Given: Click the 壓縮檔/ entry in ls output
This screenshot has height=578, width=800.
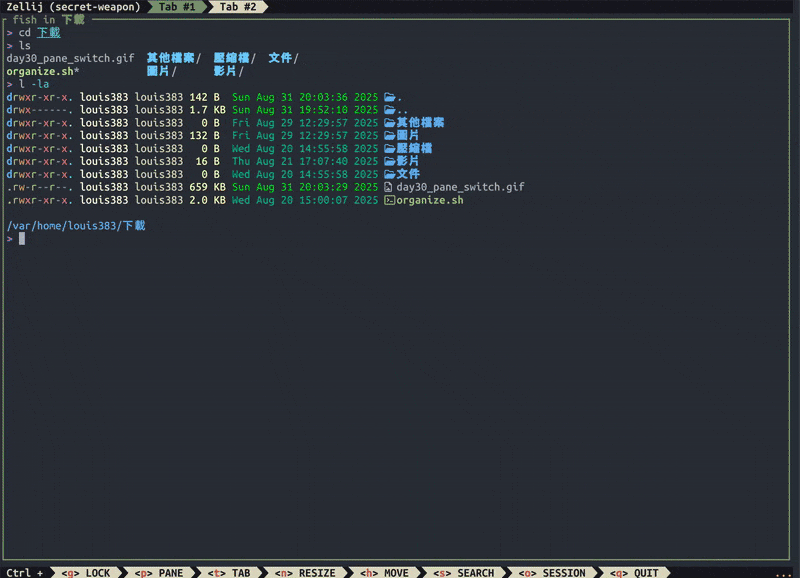Looking at the screenshot, I should pos(234,58).
